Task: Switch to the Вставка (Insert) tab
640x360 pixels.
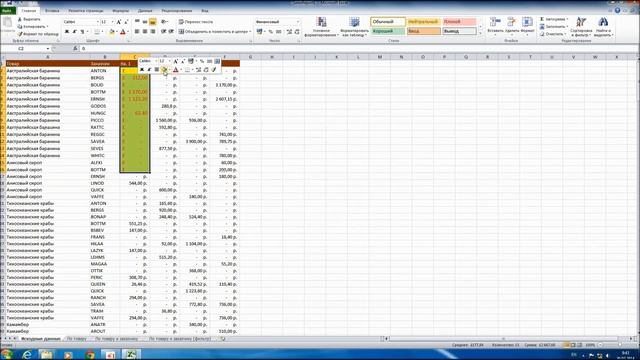Action: pyautogui.click(x=52, y=11)
